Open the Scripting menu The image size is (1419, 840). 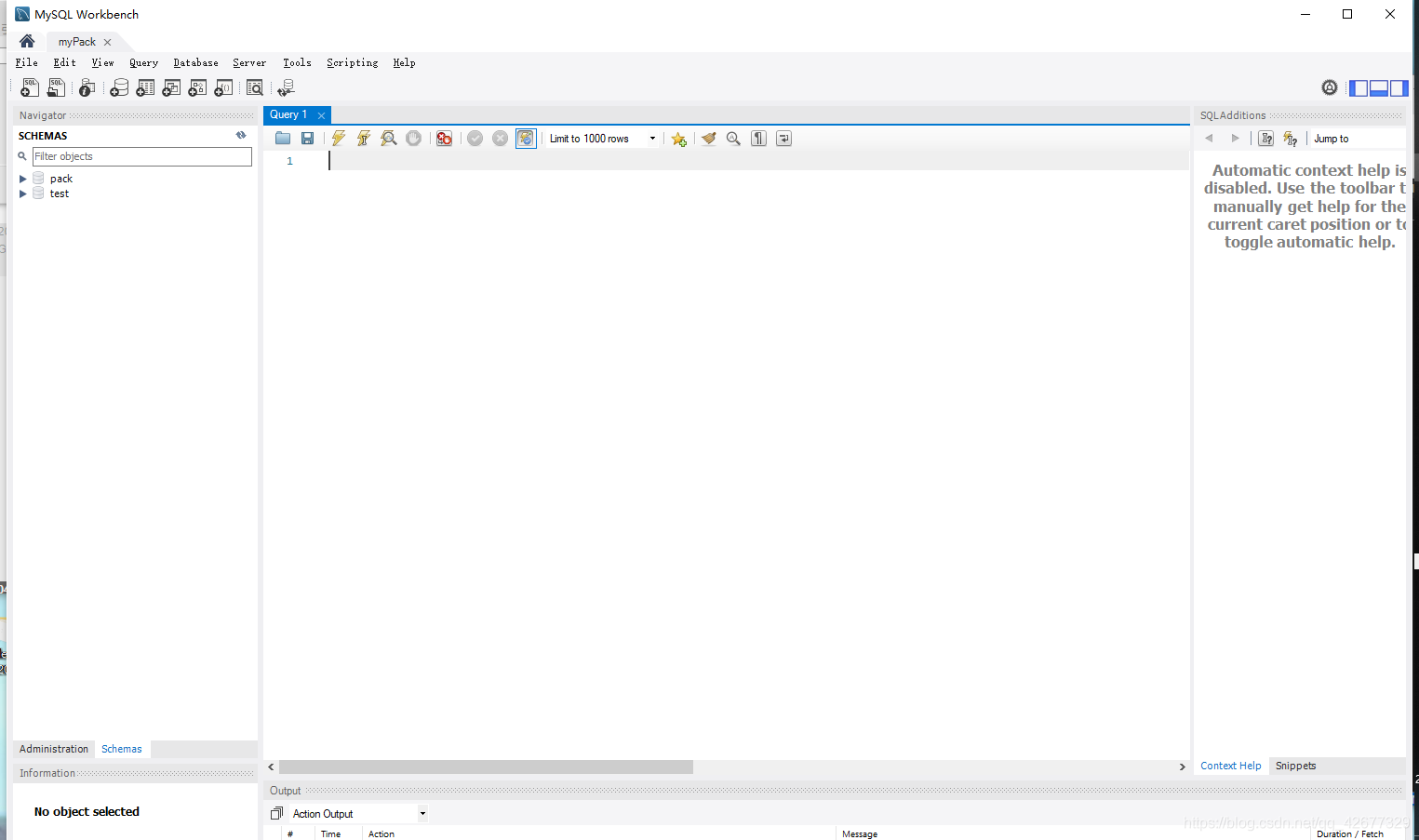coord(352,62)
